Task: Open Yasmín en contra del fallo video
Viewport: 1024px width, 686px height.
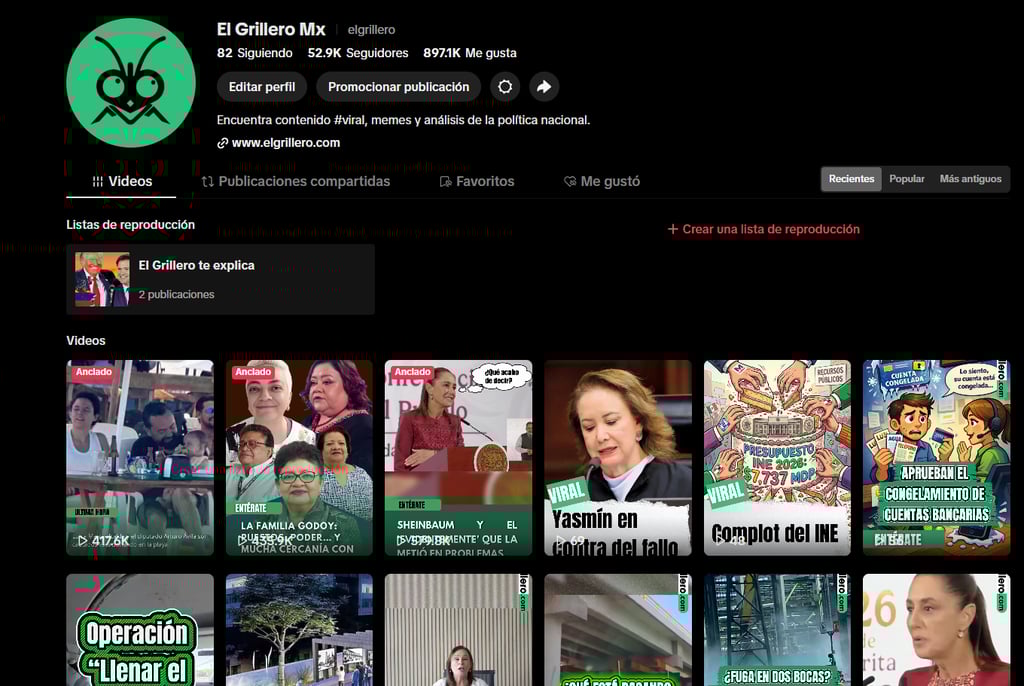Action: [x=618, y=457]
